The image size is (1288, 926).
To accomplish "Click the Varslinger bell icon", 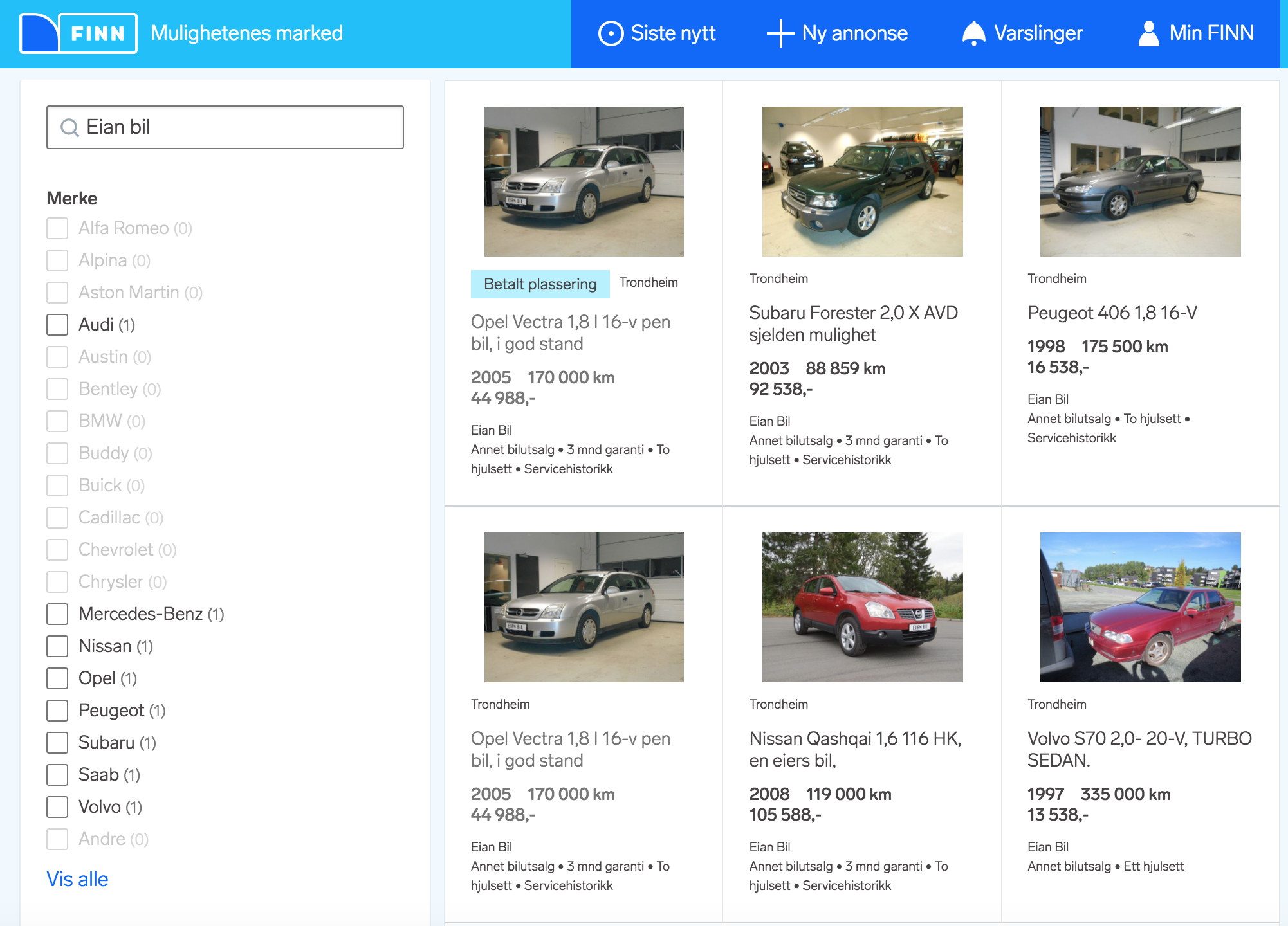I will [x=973, y=33].
